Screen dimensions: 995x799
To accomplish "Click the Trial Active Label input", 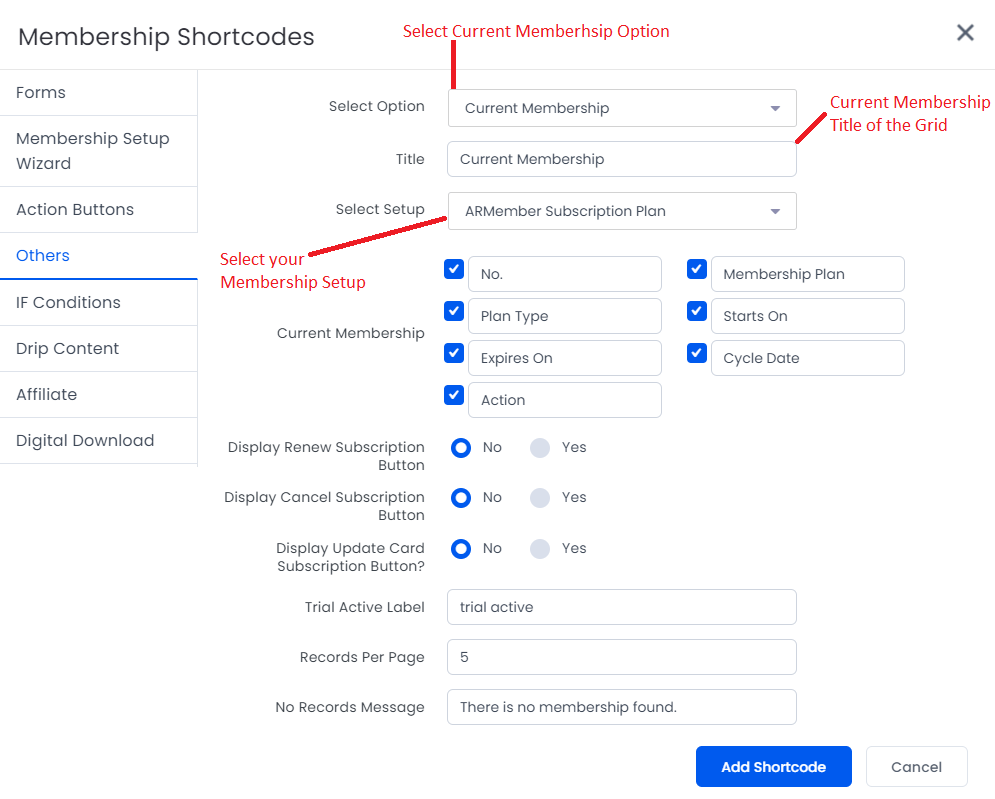I will (x=622, y=607).
